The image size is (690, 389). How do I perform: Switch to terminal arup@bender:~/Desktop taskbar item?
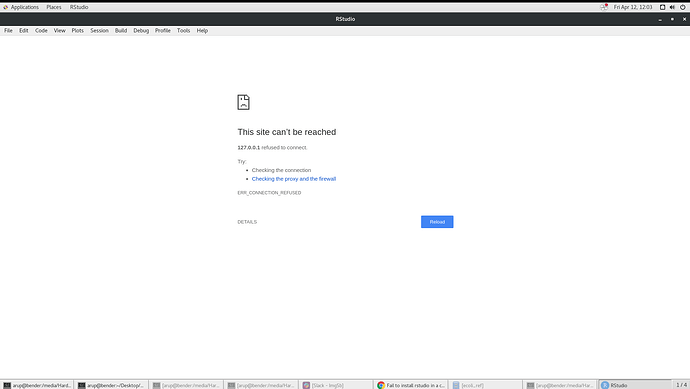pos(111,385)
